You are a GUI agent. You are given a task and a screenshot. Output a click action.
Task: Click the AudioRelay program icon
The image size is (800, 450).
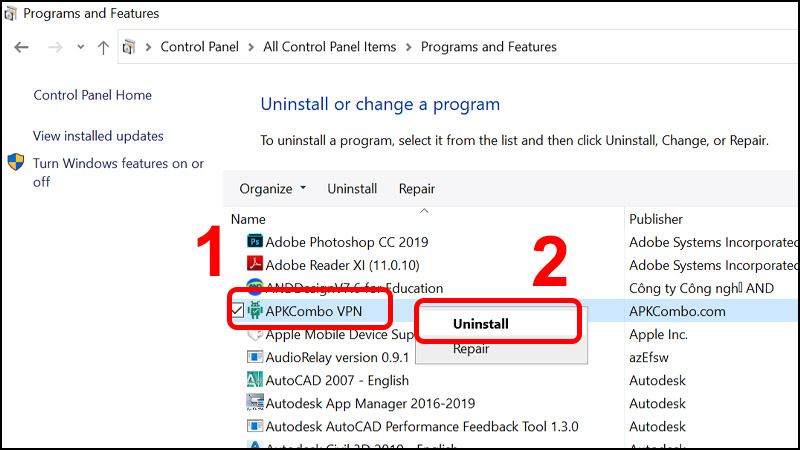pos(255,357)
